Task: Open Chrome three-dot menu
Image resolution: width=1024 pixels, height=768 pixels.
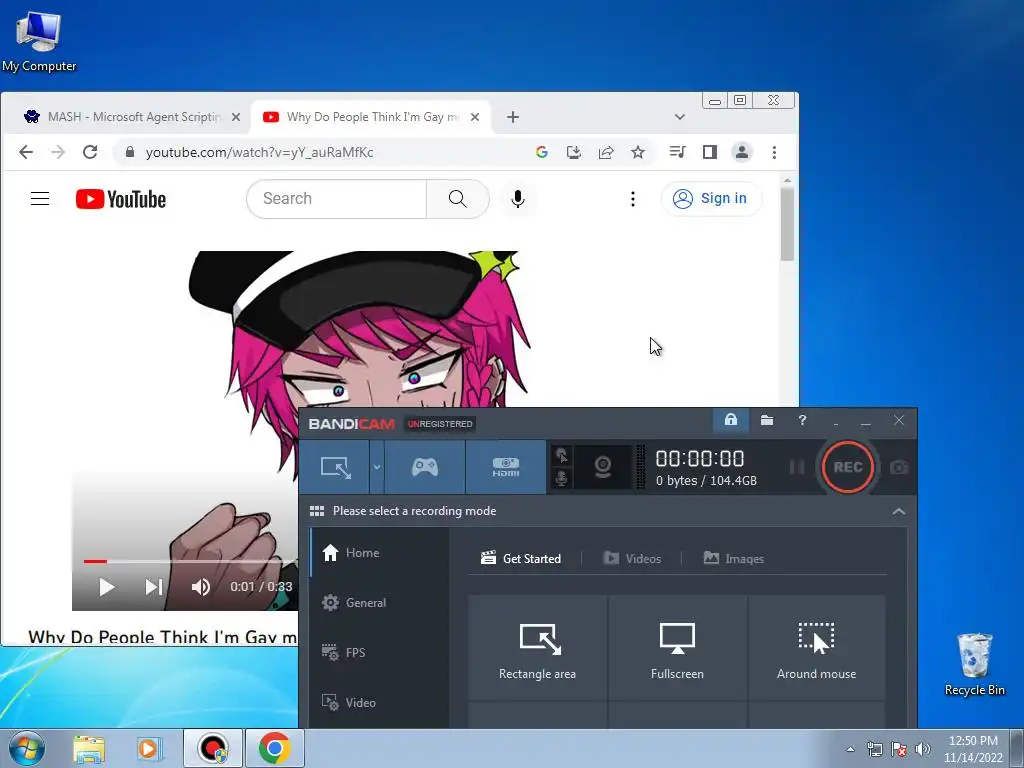Action: 775,152
